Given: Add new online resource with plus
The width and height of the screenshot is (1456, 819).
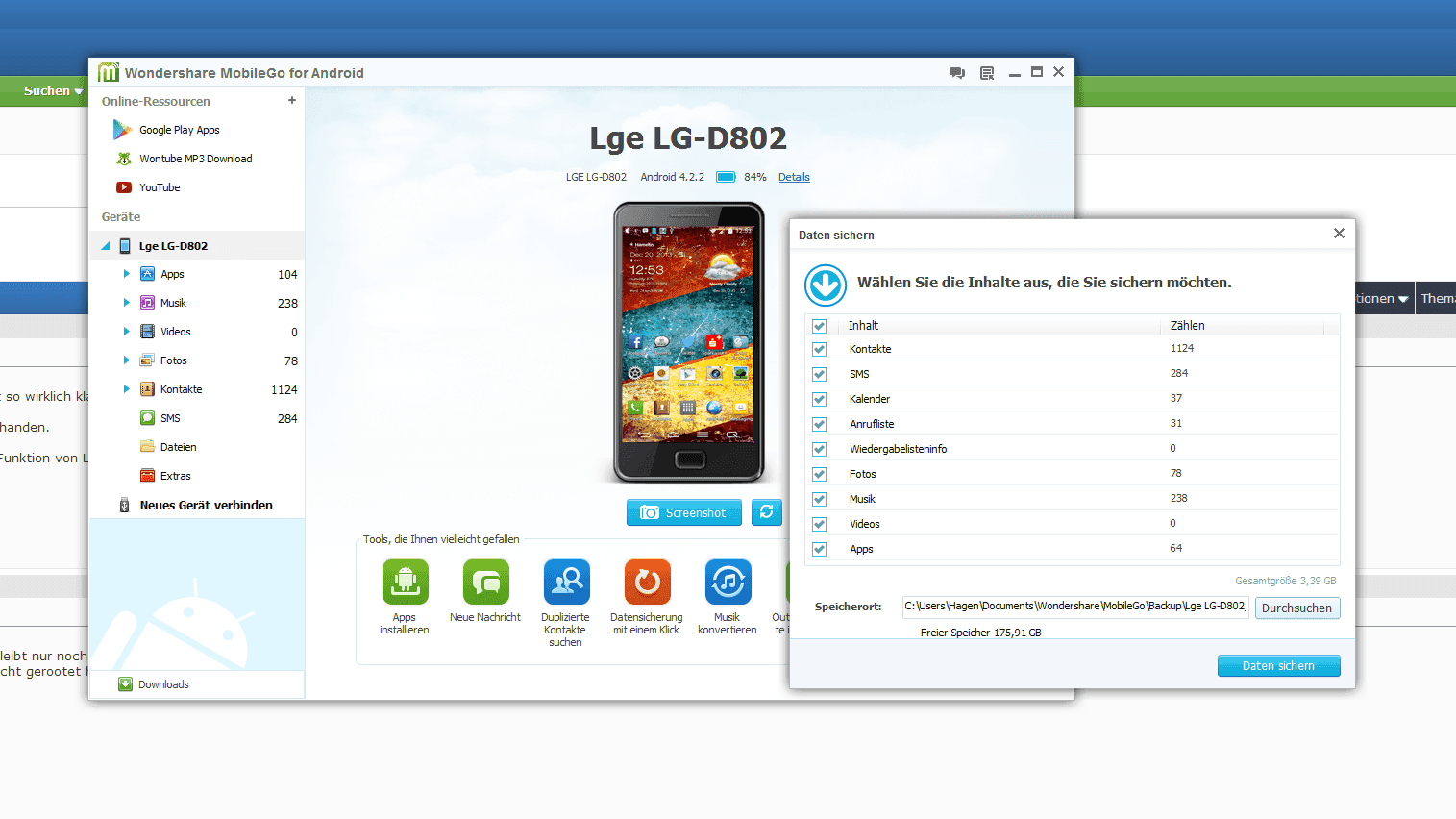Looking at the screenshot, I should (x=292, y=100).
